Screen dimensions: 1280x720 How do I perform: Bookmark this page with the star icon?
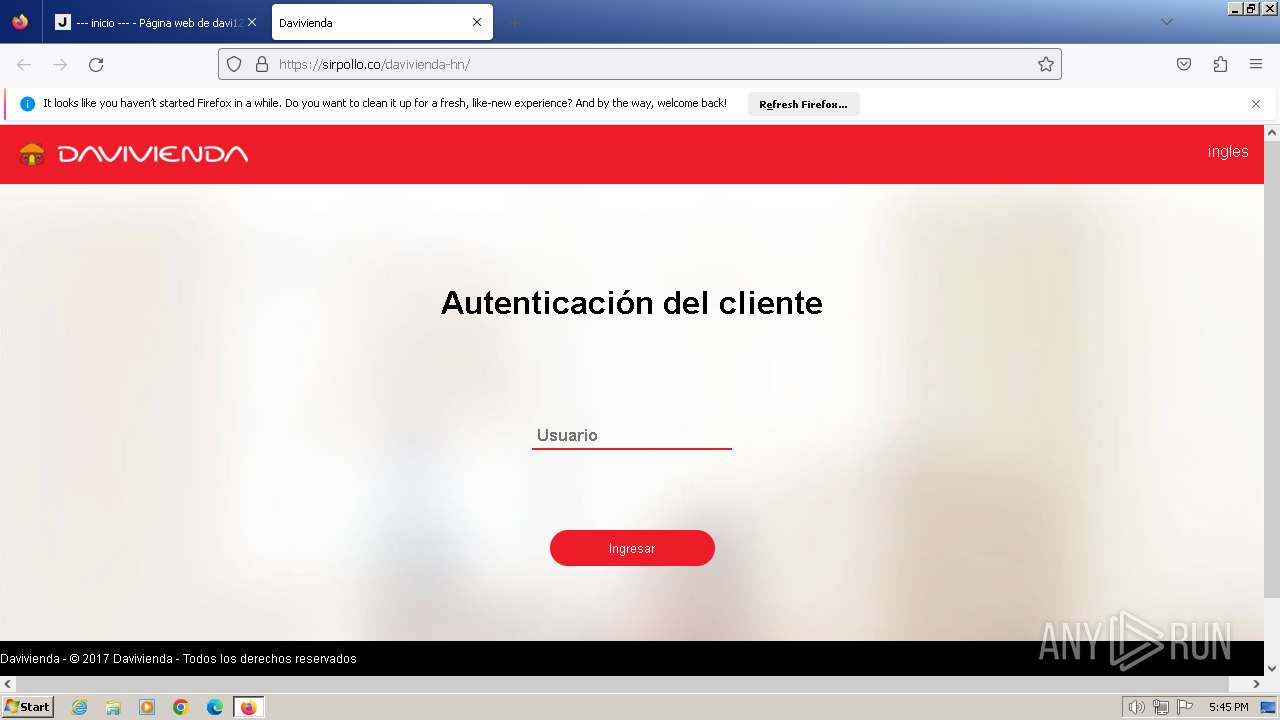(1046, 64)
